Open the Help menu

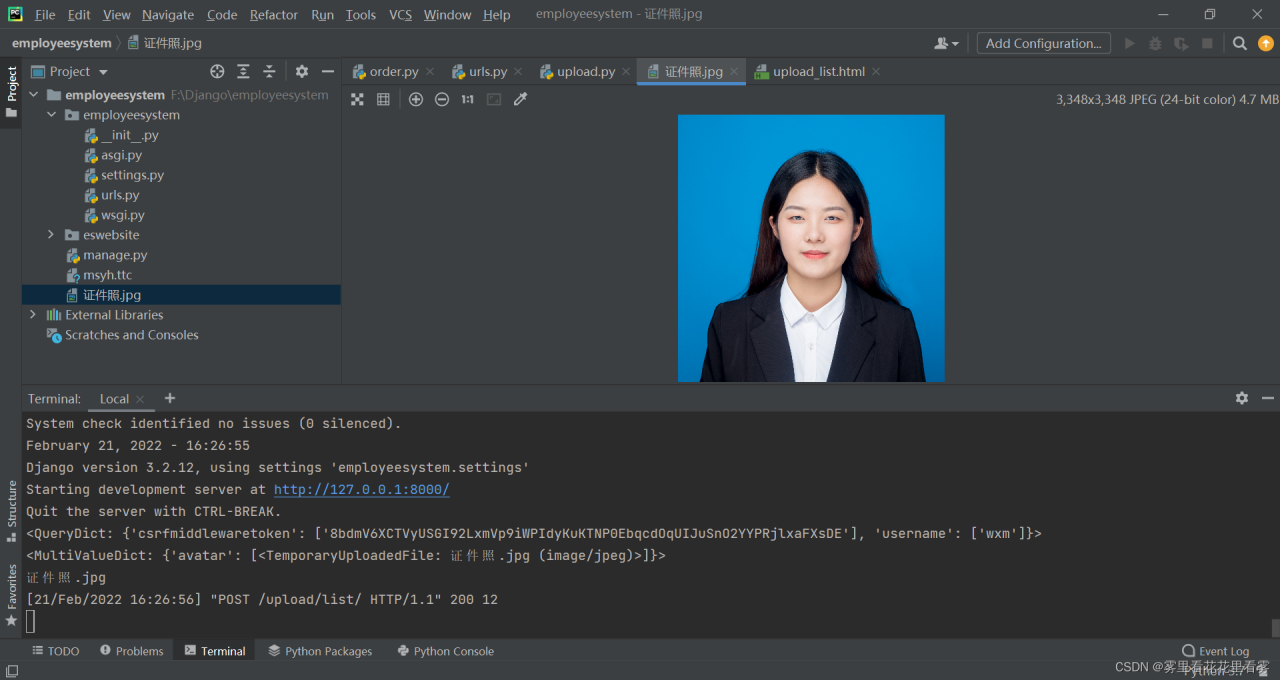click(496, 15)
